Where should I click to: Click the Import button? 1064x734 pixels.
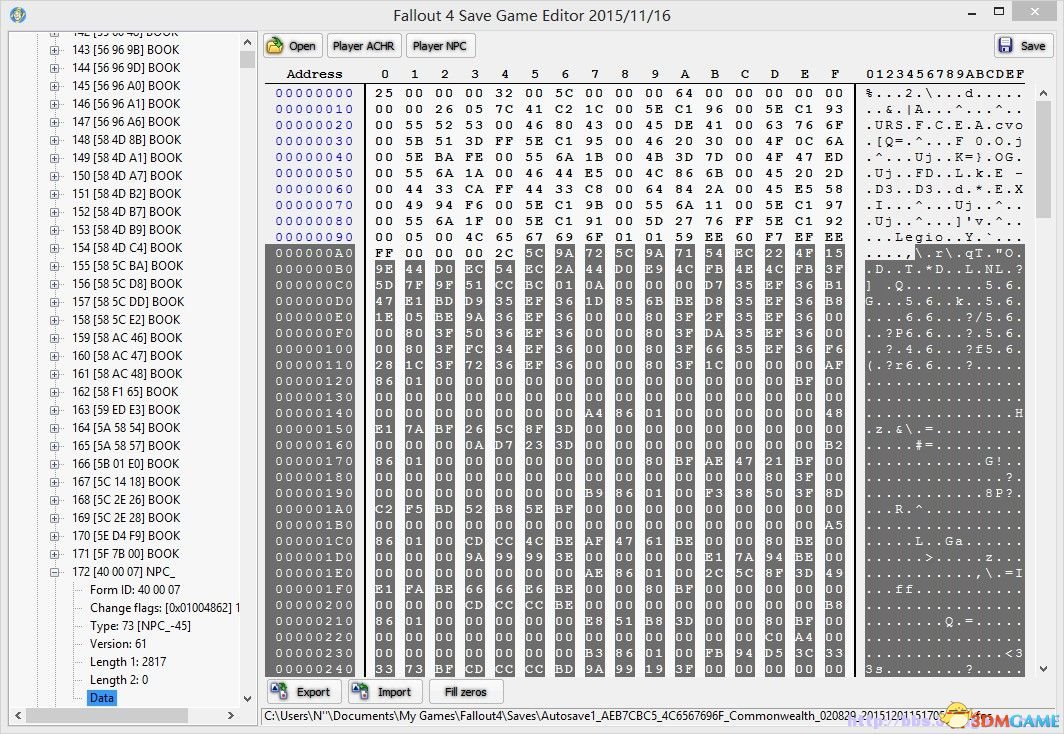point(385,692)
